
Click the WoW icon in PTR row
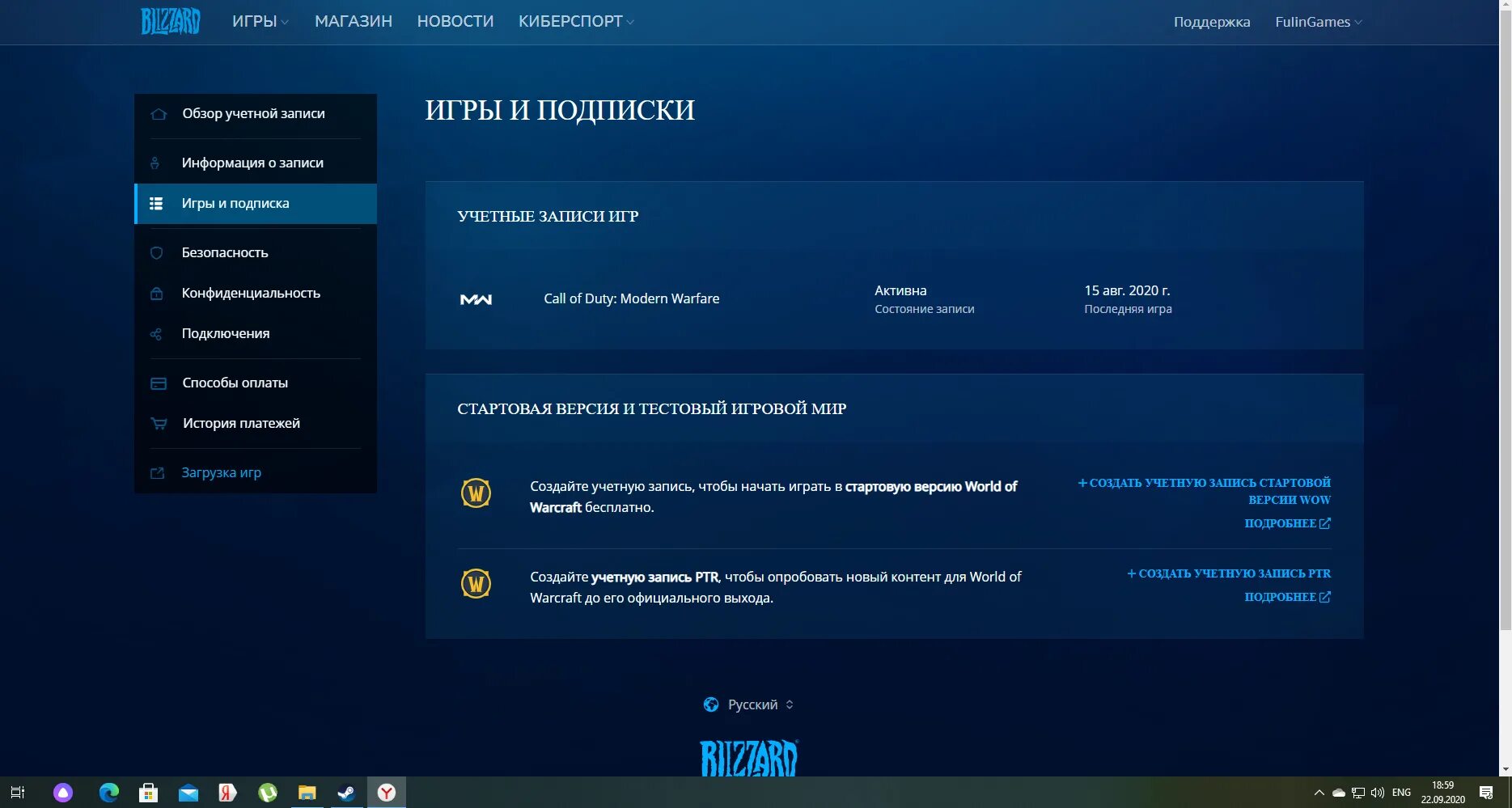pyautogui.click(x=476, y=583)
